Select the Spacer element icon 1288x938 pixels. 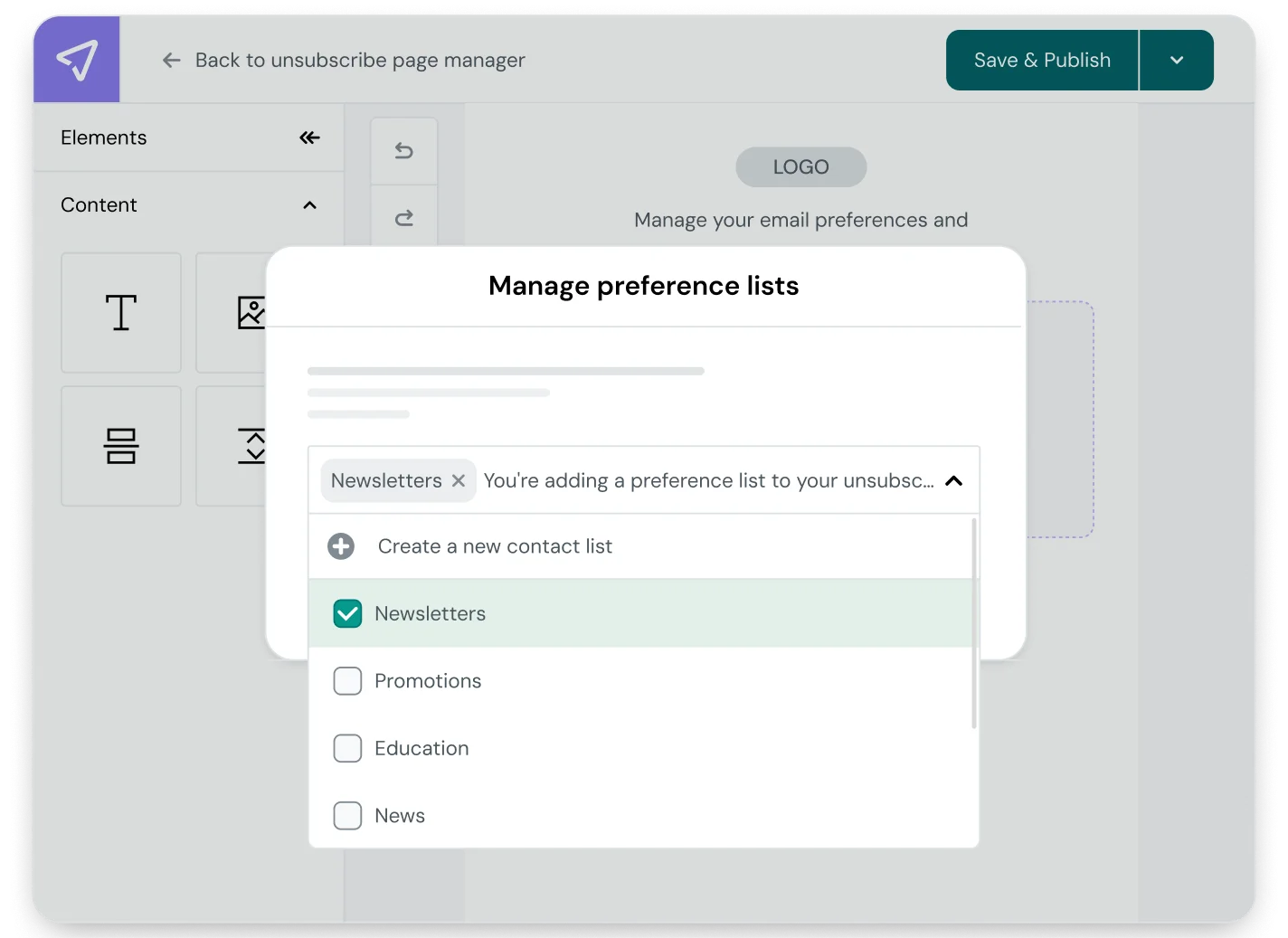click(252, 445)
